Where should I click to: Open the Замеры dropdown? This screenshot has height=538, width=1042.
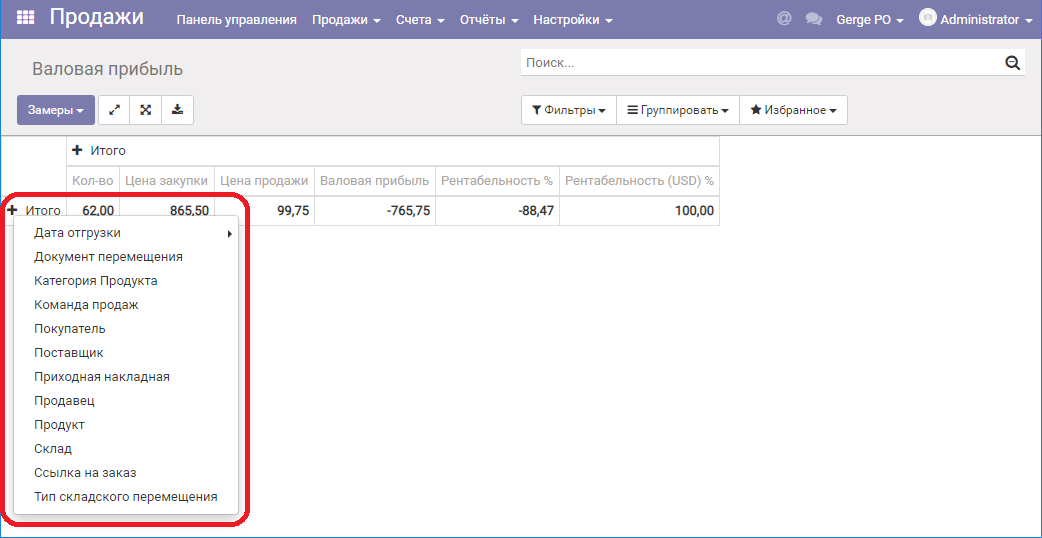pyautogui.click(x=56, y=110)
